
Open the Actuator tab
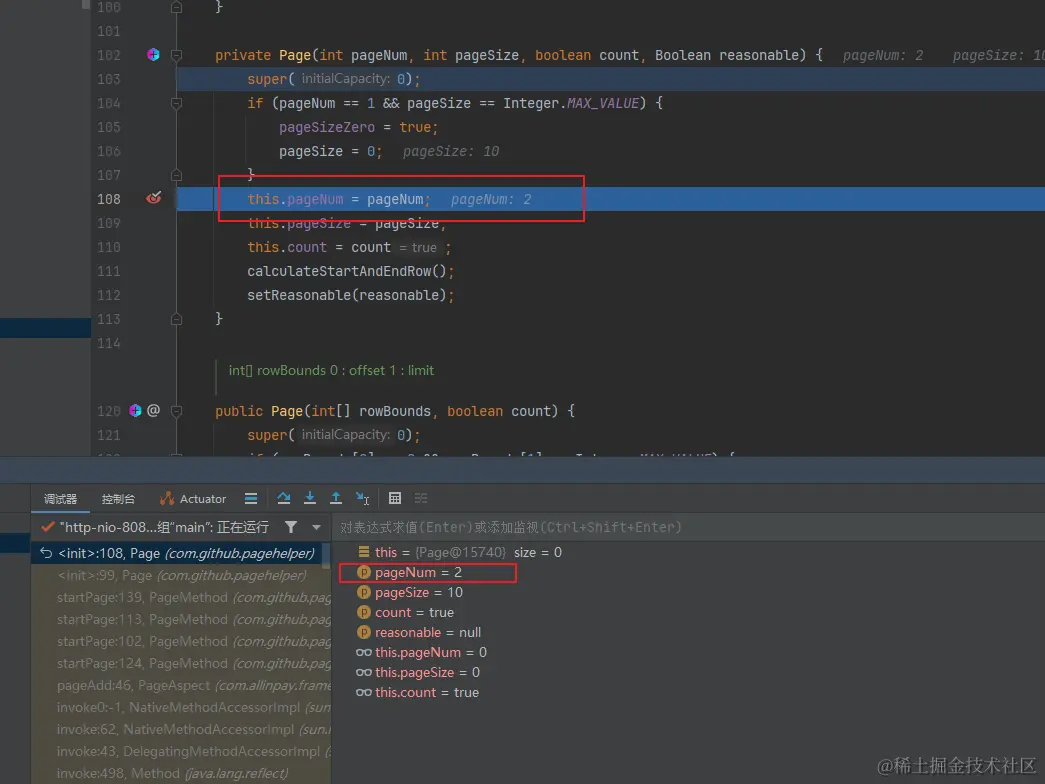click(x=193, y=499)
